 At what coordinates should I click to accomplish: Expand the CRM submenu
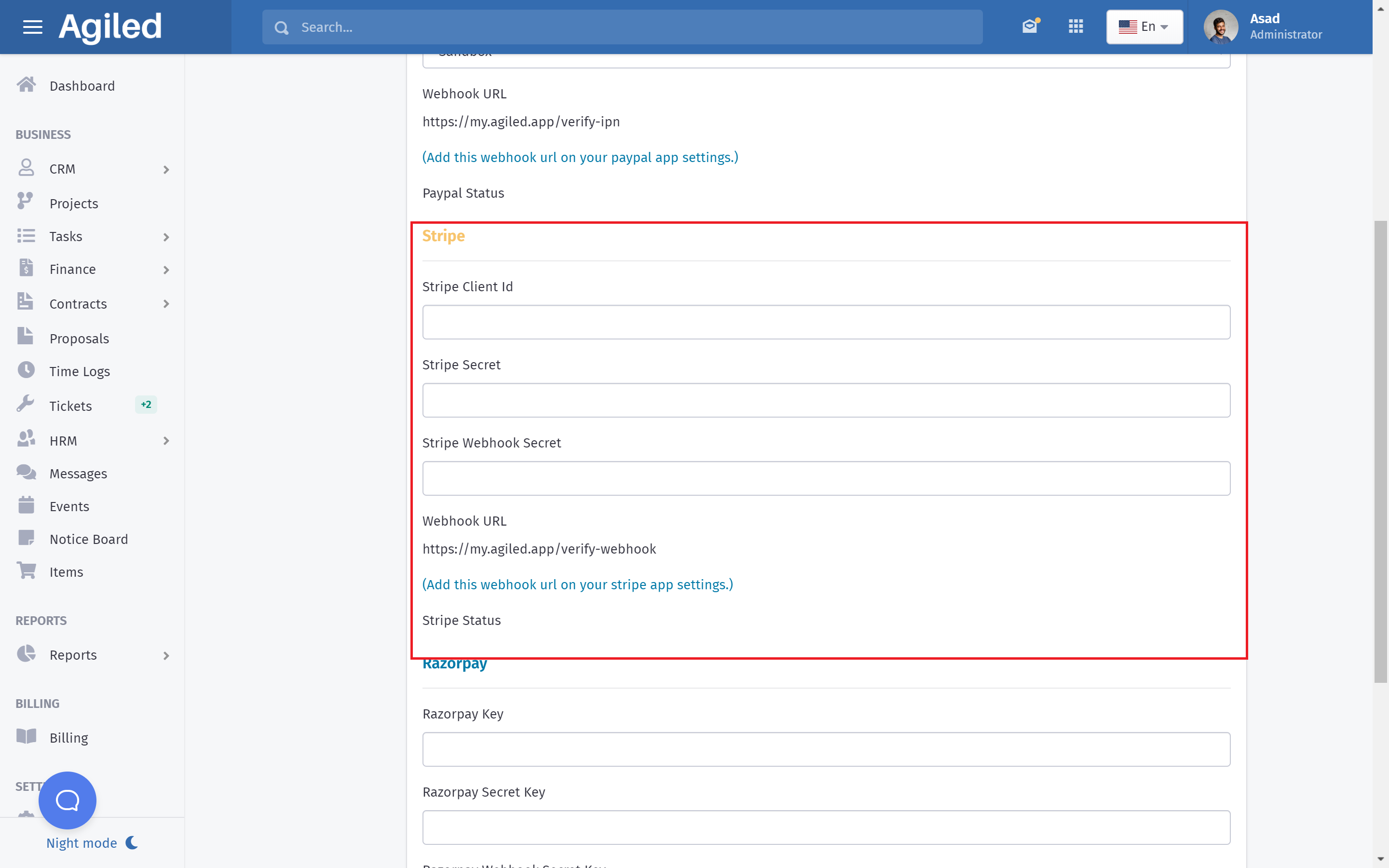coord(166,169)
